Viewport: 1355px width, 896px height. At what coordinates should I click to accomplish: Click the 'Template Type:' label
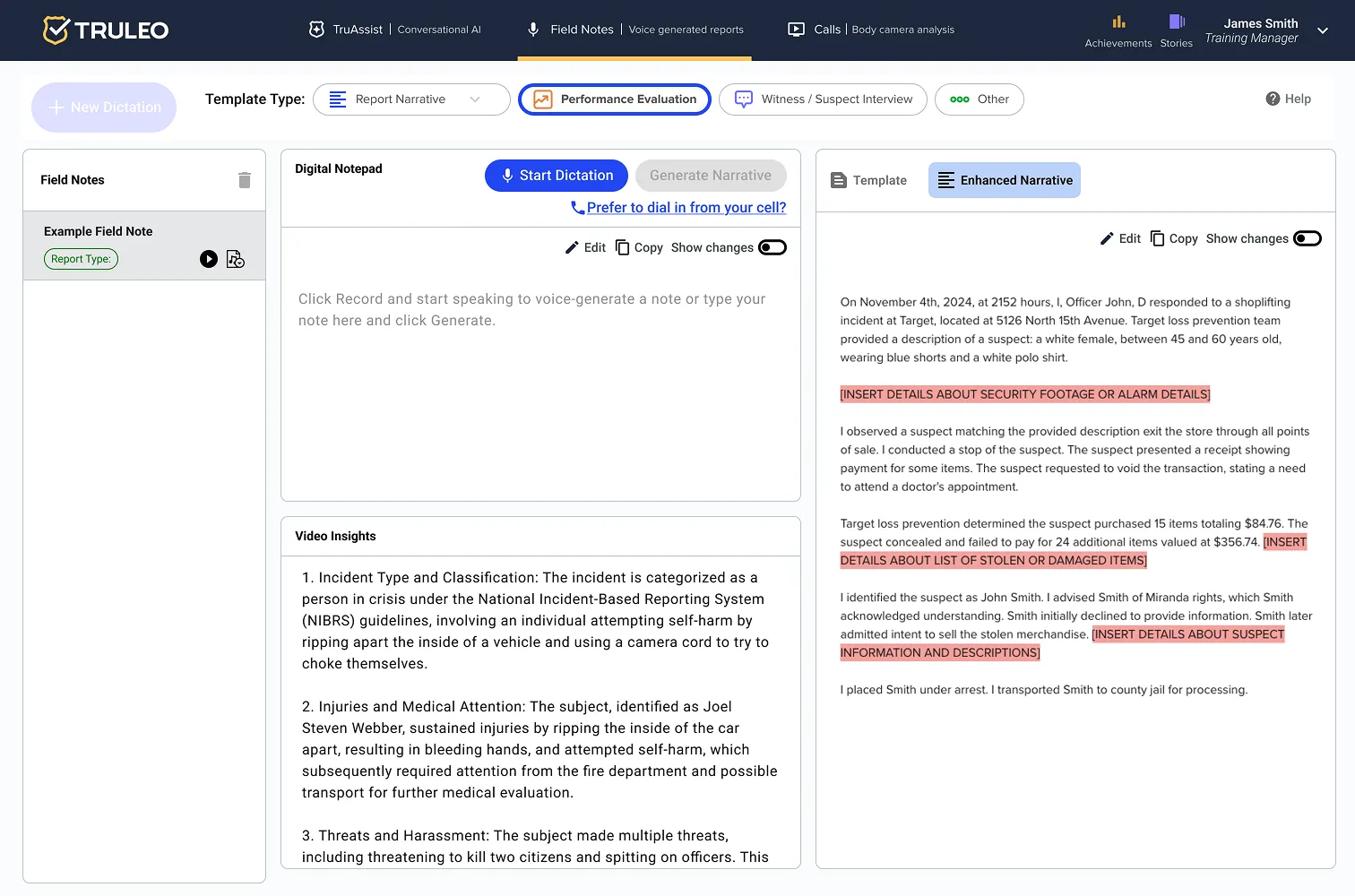tap(255, 99)
